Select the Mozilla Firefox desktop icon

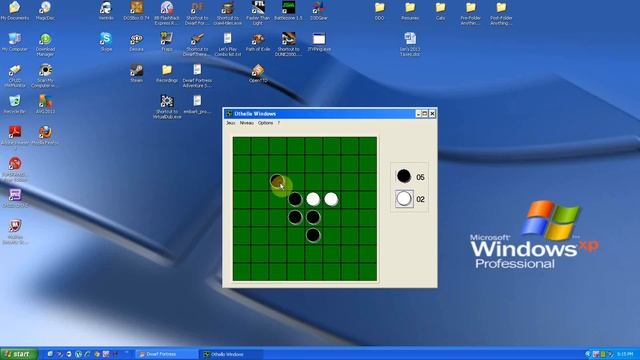[x=45, y=136]
